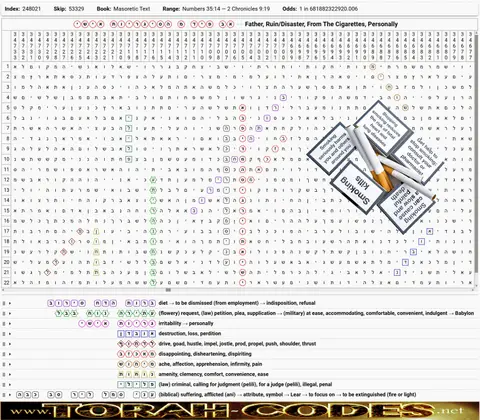
Task: Click the drag handle for 'disappointing, disheartening' row
Action: pos(4,354)
